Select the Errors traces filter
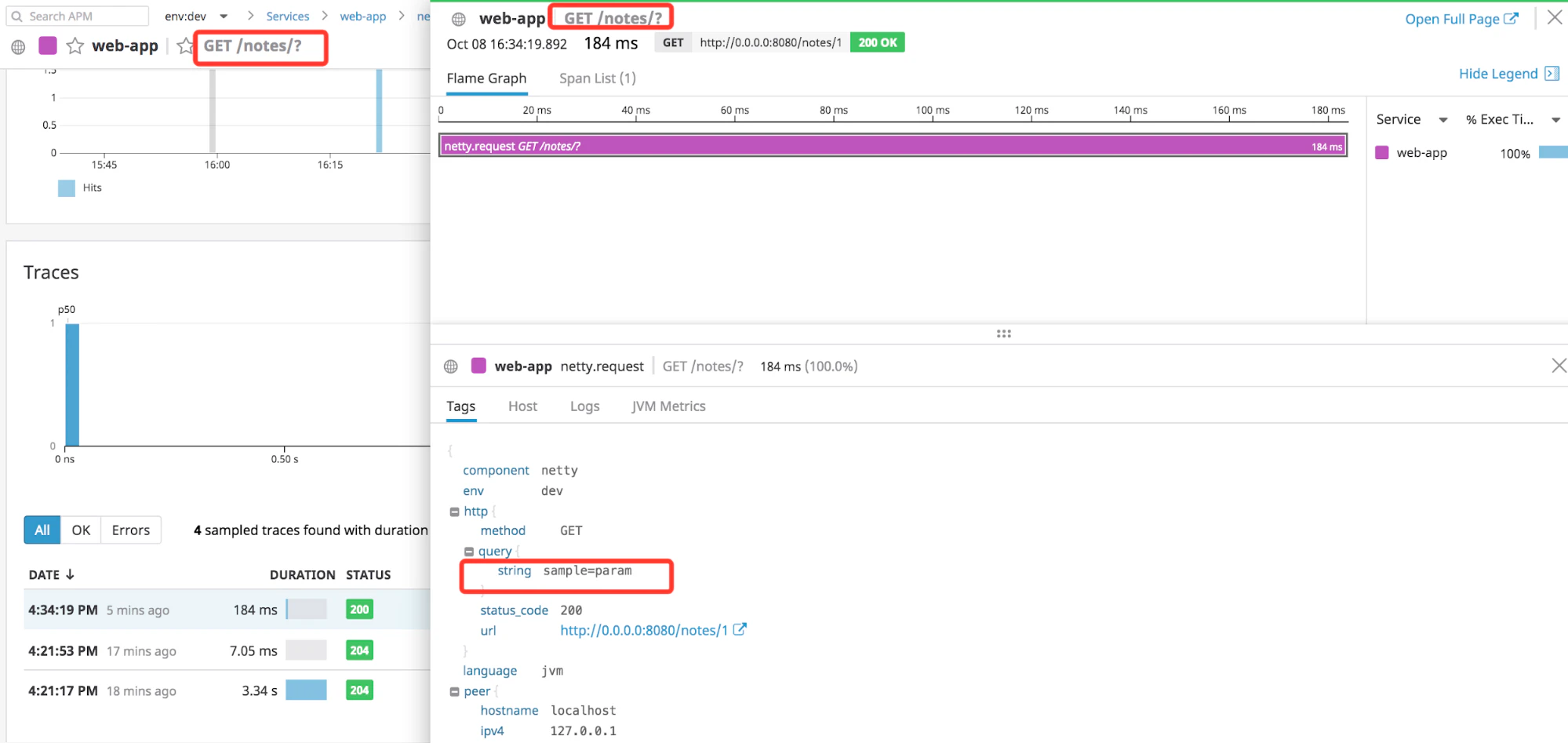The width and height of the screenshot is (1568, 743). point(130,530)
